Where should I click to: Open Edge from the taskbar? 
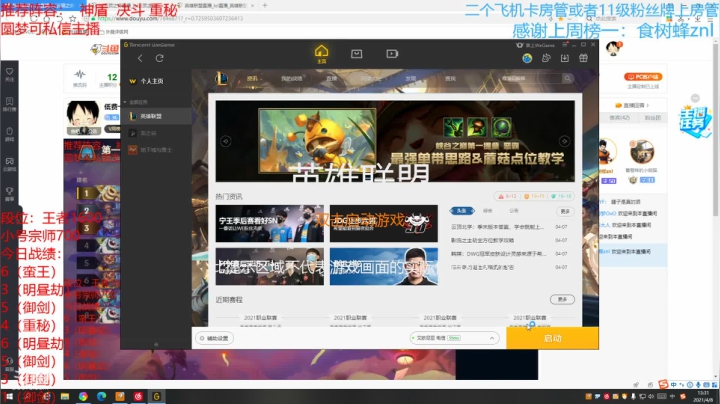[101, 396]
